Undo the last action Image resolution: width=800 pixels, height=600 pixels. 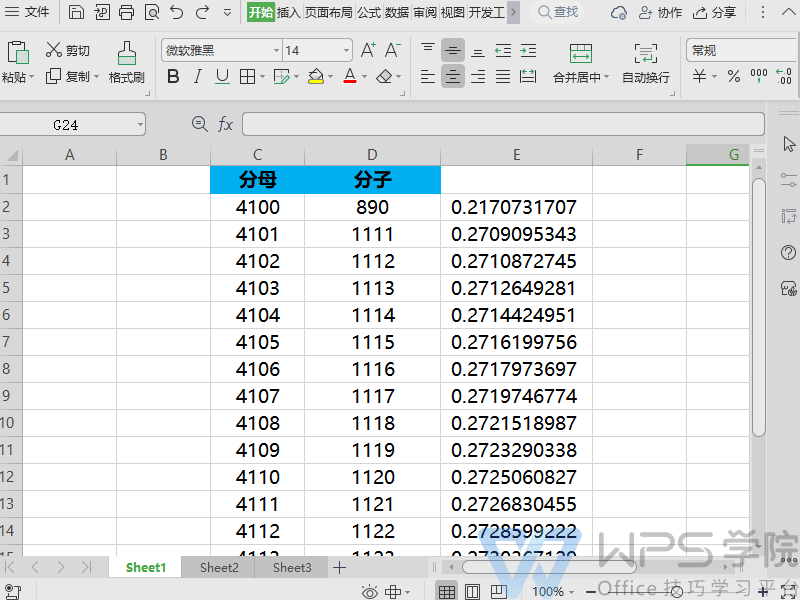click(177, 12)
